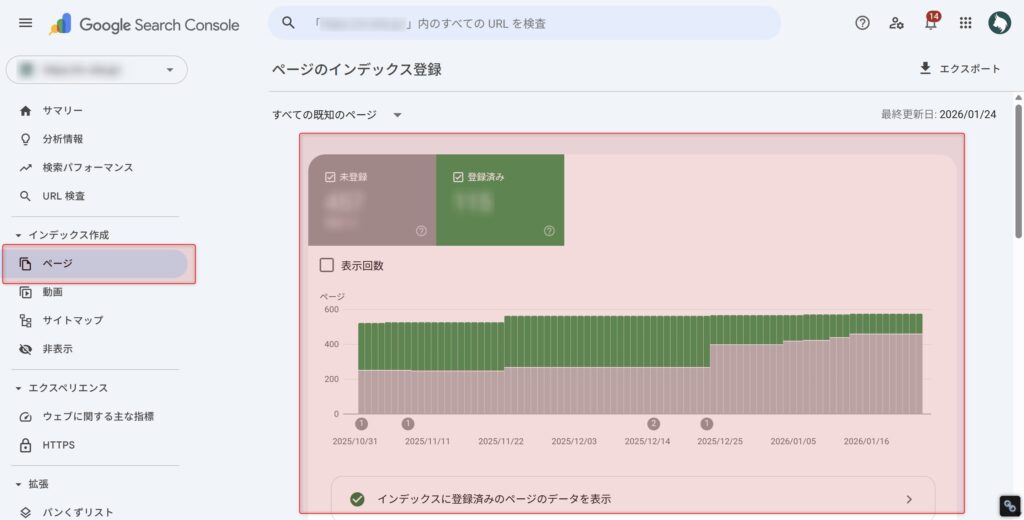Click the help question mark icon
1024x520 pixels.
[x=862, y=23]
